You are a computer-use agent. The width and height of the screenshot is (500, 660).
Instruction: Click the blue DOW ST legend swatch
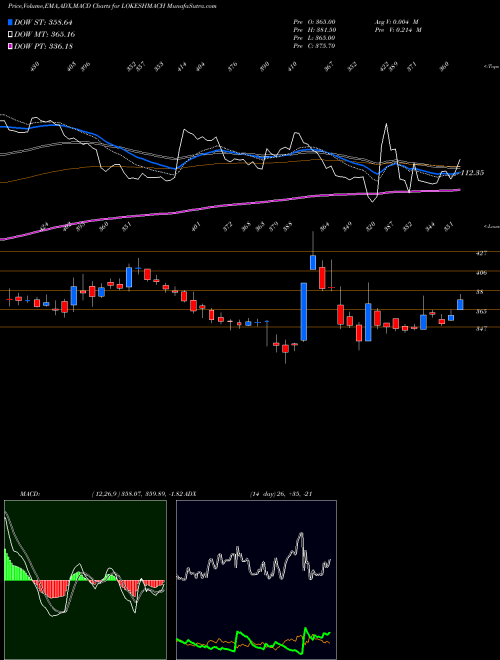[x=10, y=23]
